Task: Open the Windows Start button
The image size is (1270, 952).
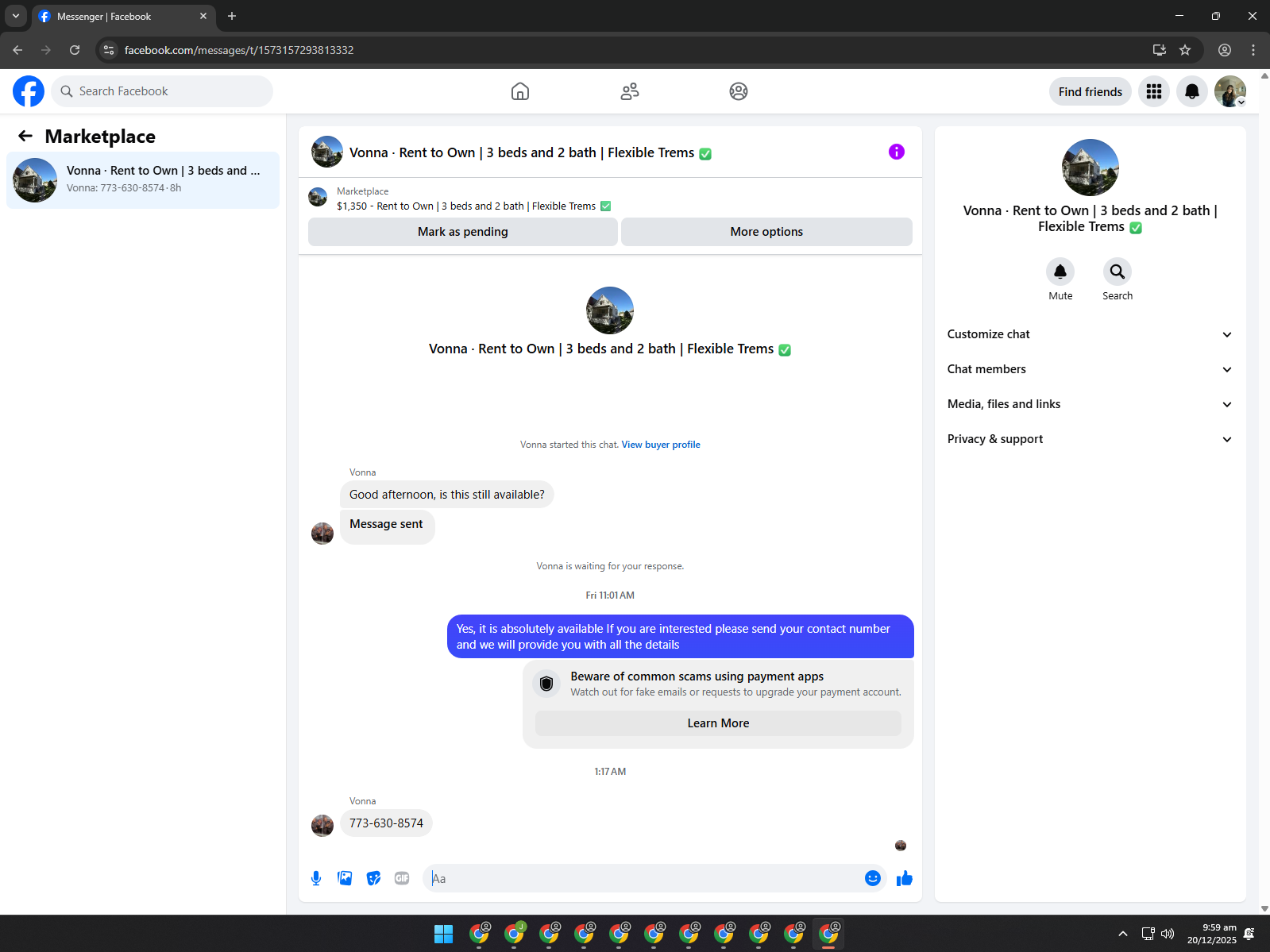Action: coord(444,935)
